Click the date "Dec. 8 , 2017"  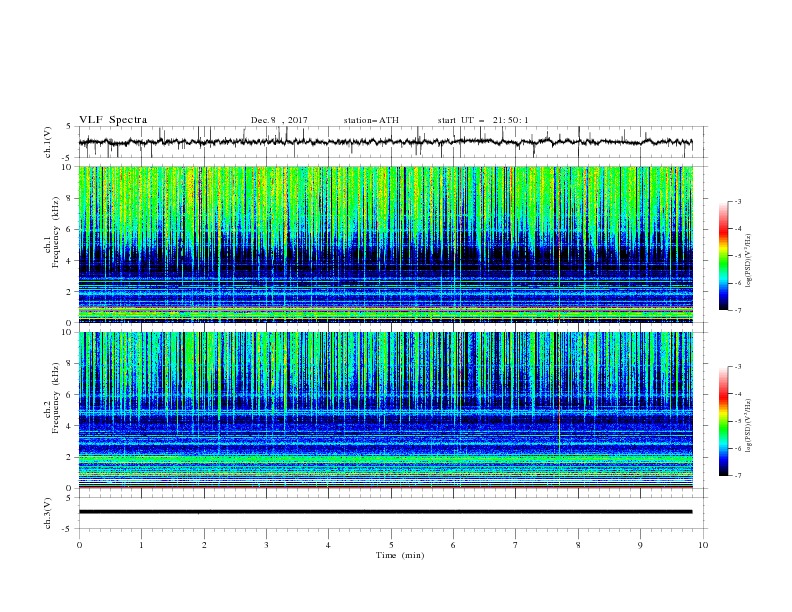279,120
